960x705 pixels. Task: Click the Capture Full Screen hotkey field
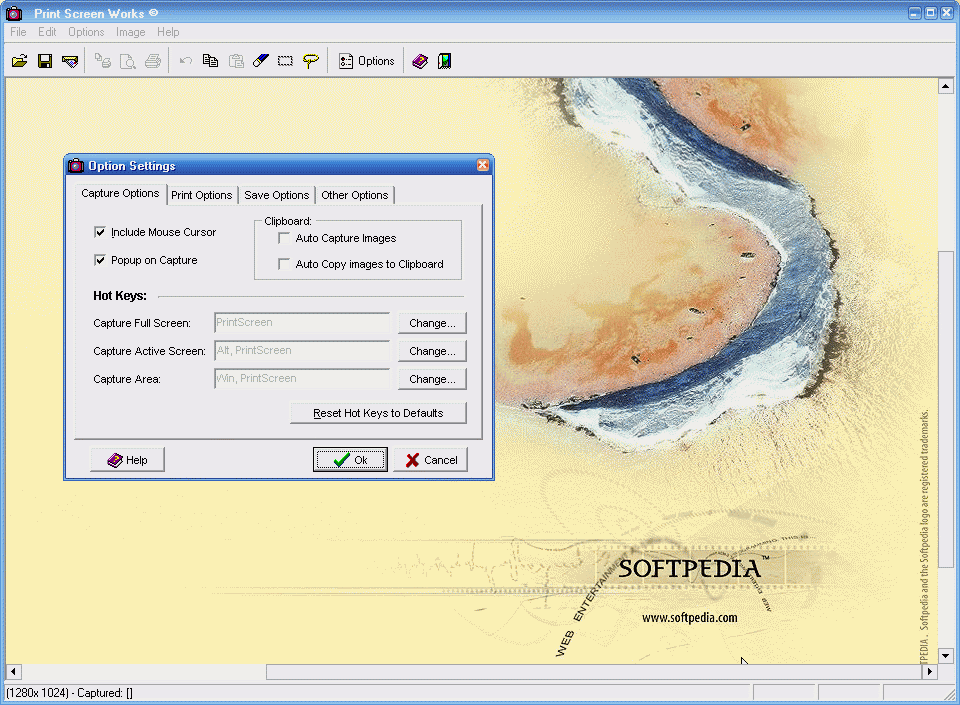[x=302, y=323]
